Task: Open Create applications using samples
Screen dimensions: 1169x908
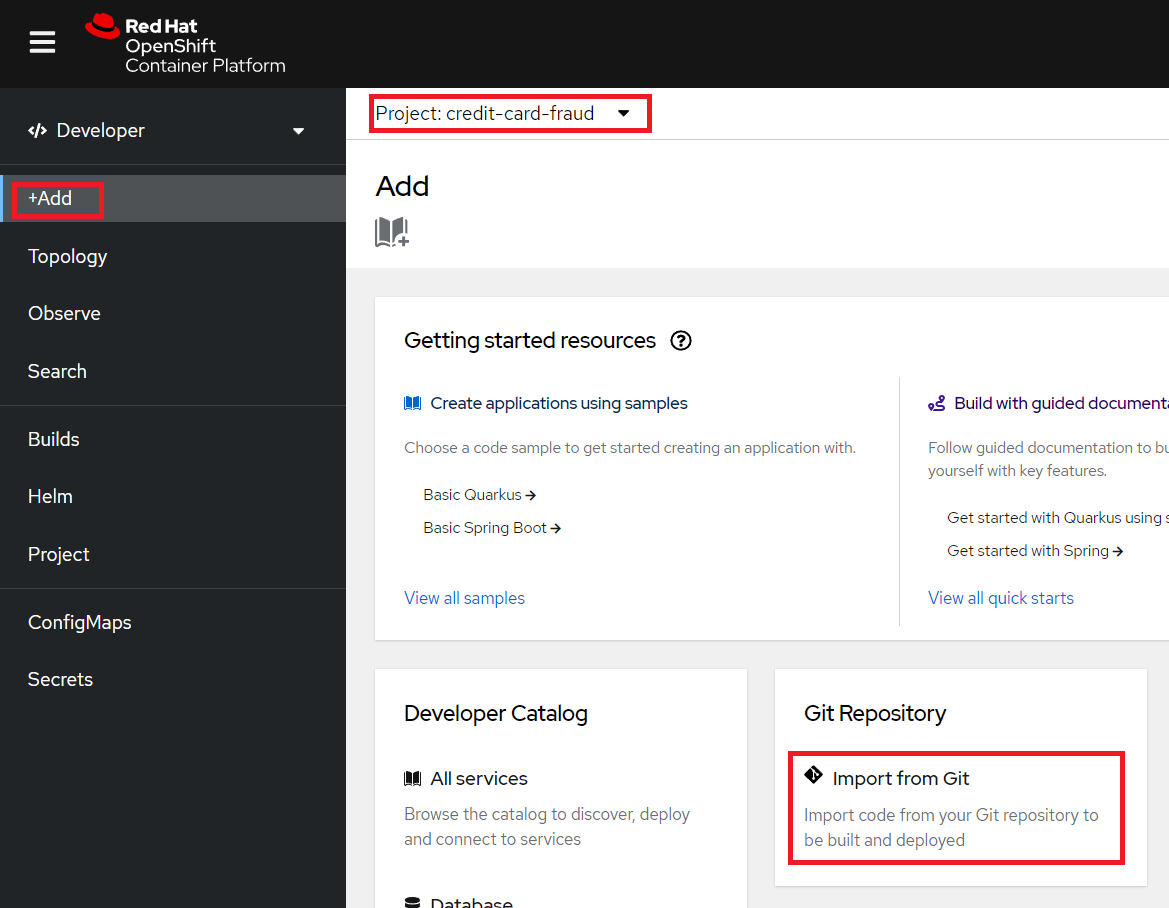Action: click(x=559, y=403)
